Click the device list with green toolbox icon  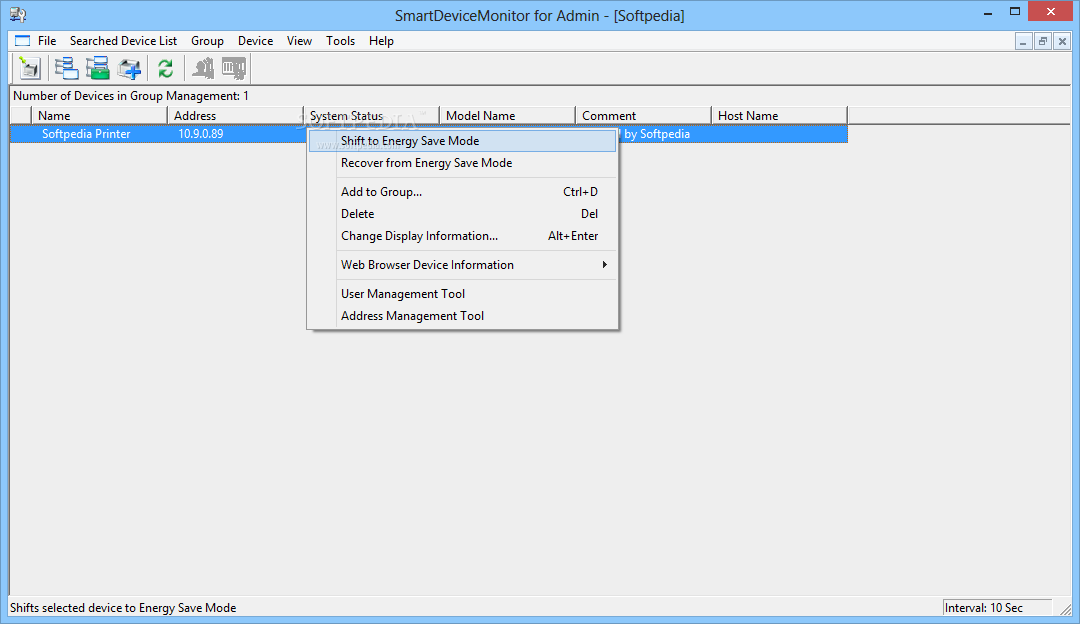[98, 68]
